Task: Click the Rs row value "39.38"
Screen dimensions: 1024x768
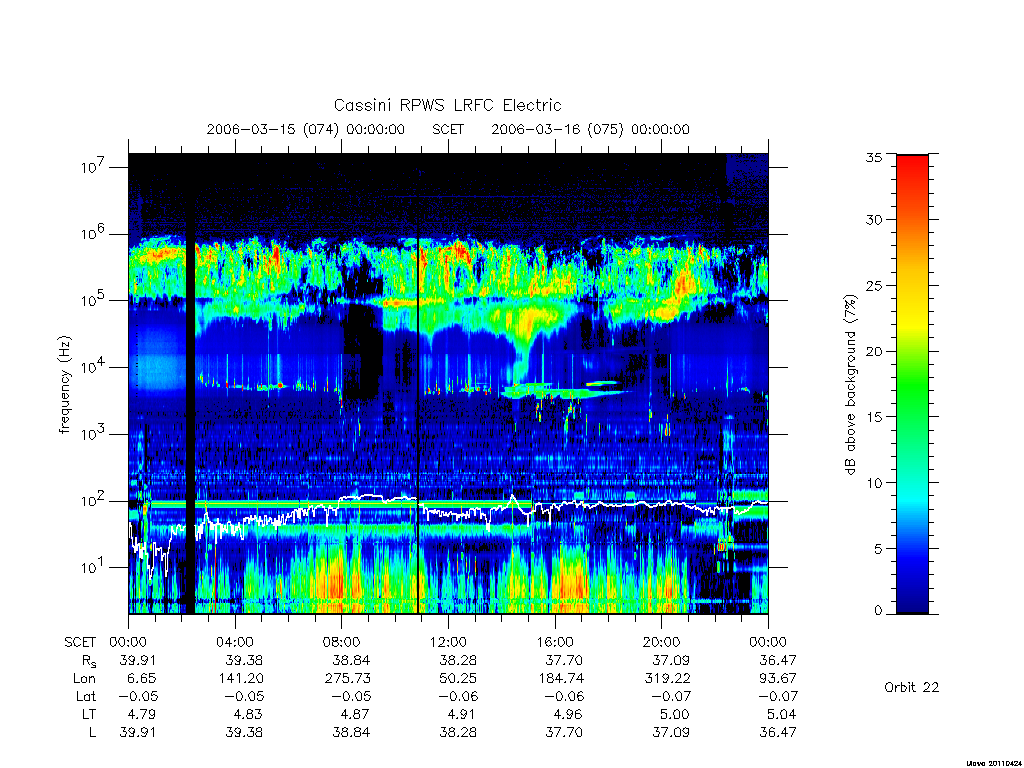Action: (245, 661)
